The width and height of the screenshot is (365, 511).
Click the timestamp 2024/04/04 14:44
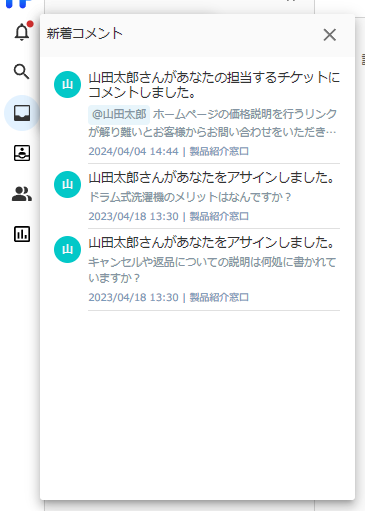pyautogui.click(x=133, y=151)
